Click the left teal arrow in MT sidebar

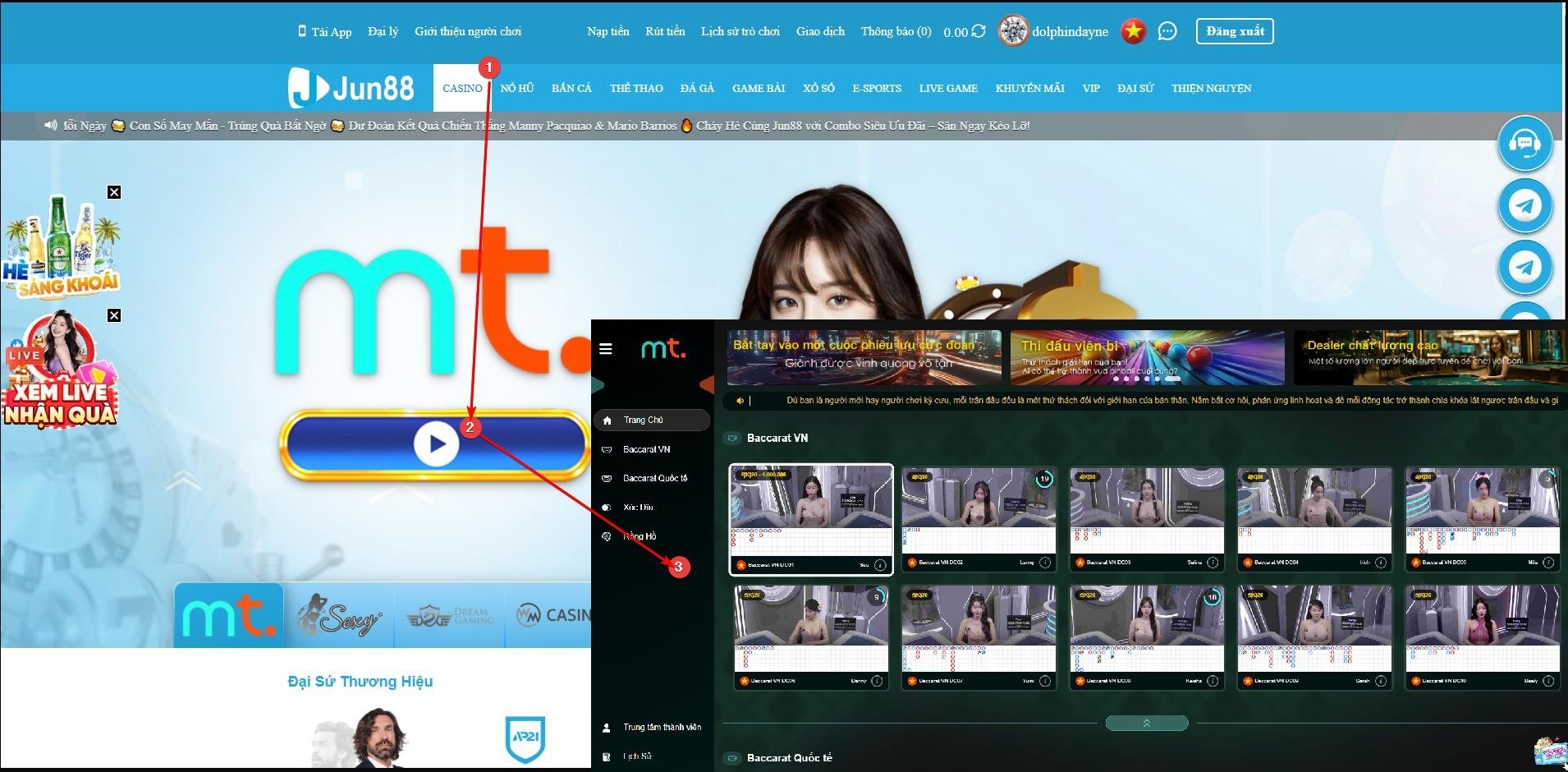598,384
